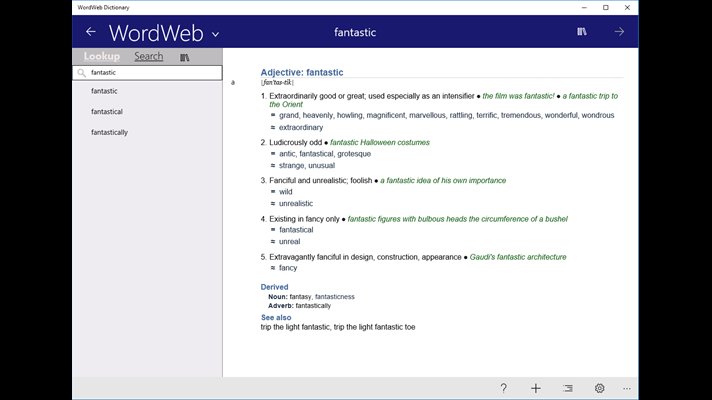Open the more options ellipsis

tap(627, 389)
